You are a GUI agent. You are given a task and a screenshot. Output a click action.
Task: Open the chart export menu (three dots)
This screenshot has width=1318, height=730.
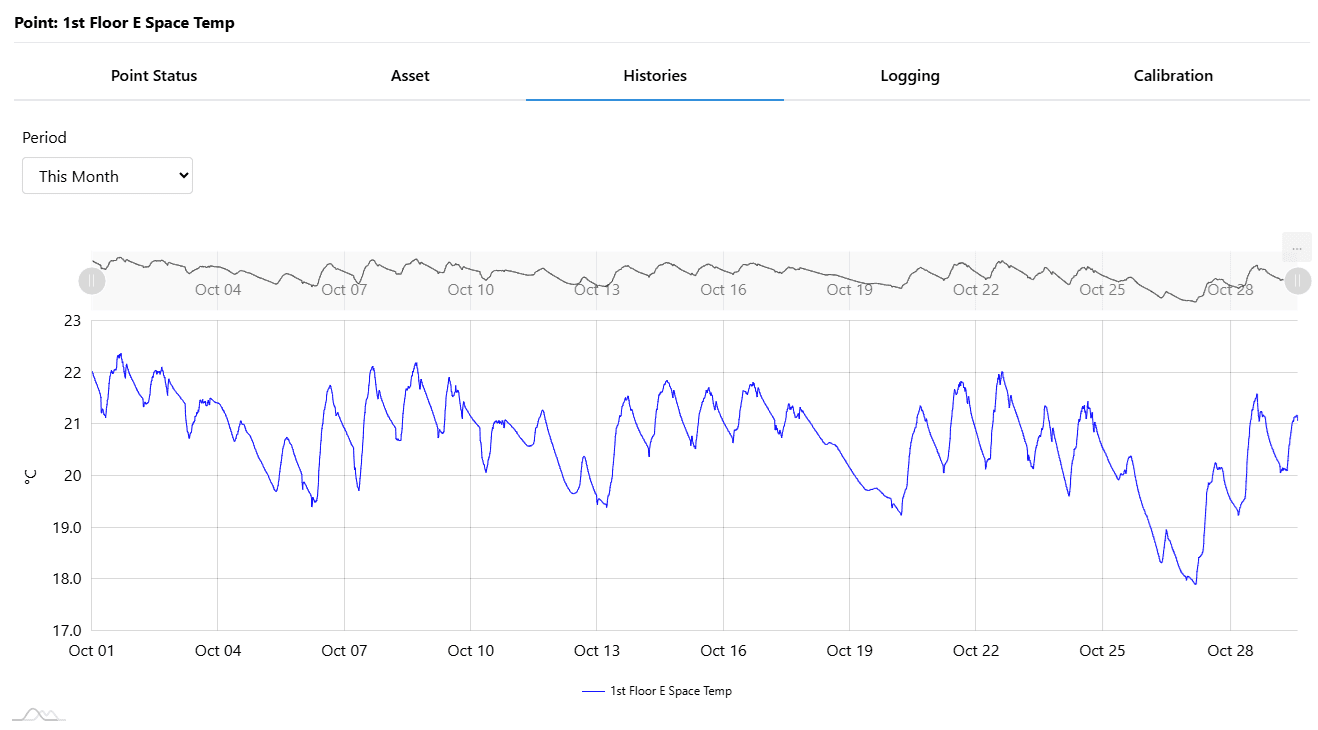point(1296,247)
